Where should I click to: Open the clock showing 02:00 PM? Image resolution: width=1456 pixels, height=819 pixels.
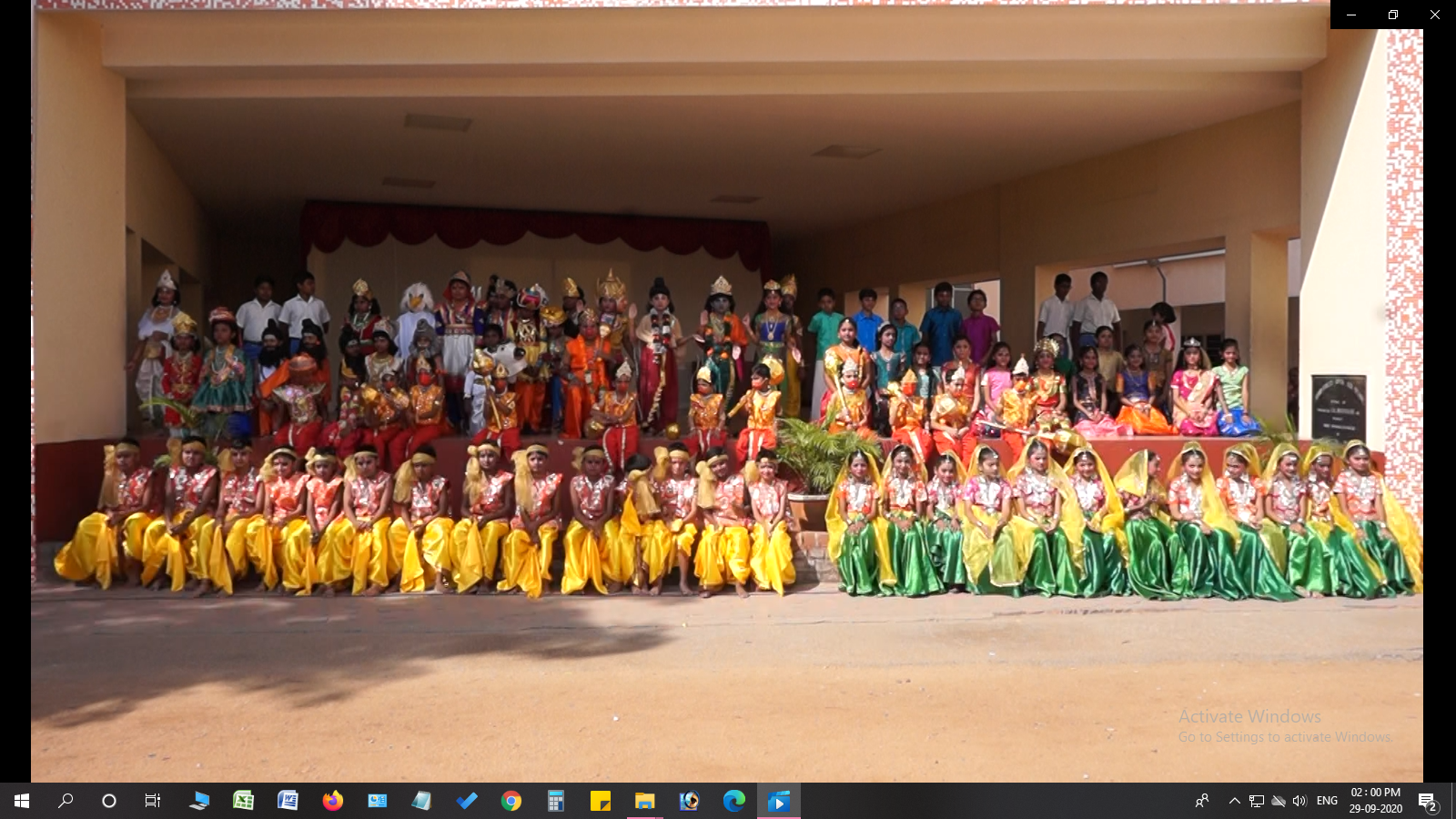(x=1375, y=801)
